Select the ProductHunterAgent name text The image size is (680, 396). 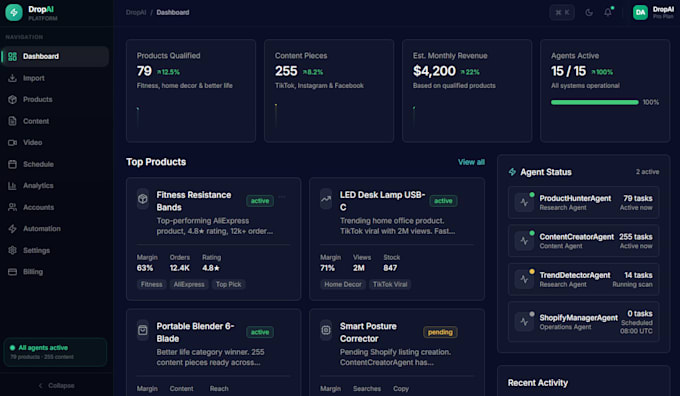coord(575,198)
